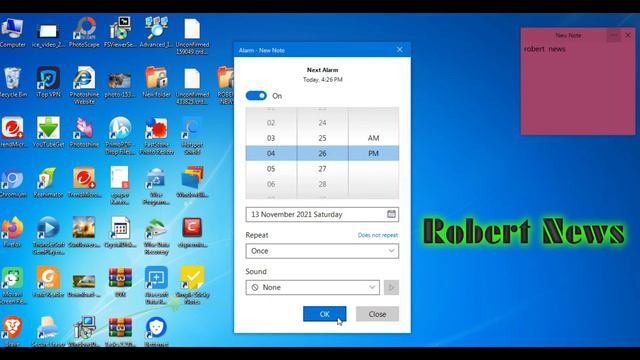Open the calendar picker icon in date field
The image size is (640, 360).
coord(391,214)
